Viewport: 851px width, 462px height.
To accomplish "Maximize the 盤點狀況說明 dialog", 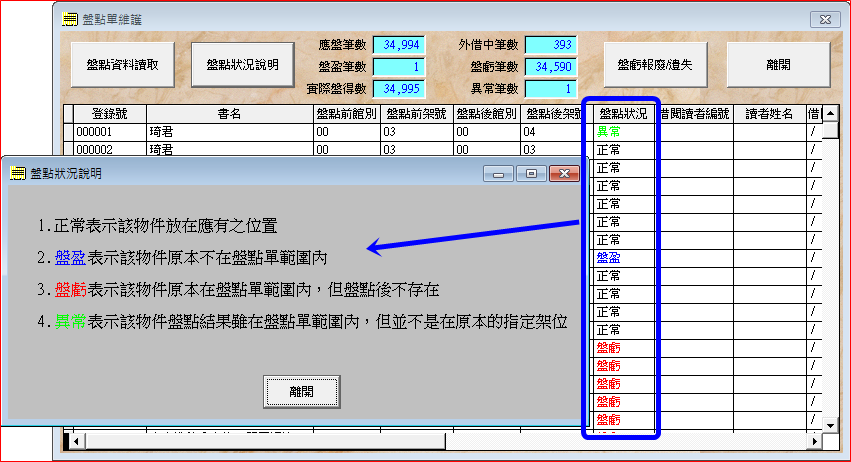I will click(x=531, y=174).
